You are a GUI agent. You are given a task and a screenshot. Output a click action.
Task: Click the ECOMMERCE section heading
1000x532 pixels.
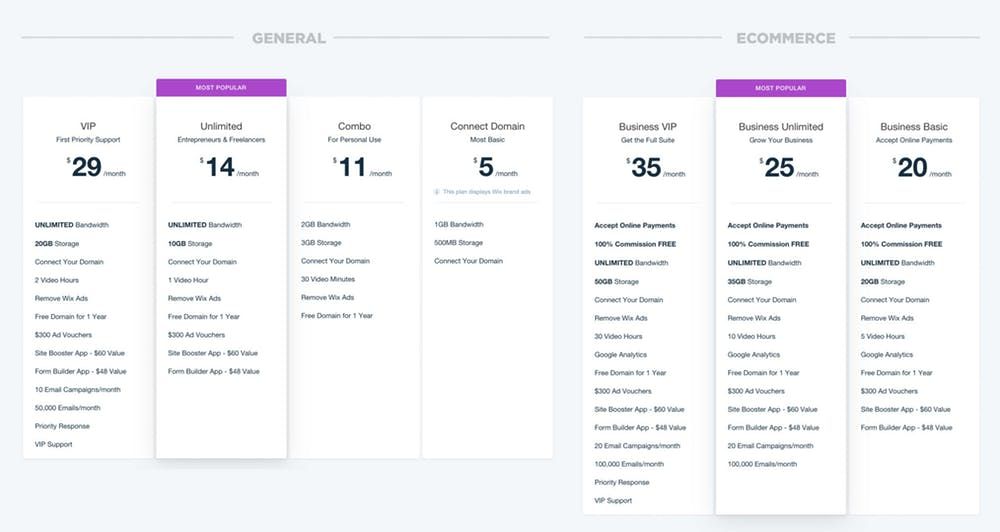(786, 38)
